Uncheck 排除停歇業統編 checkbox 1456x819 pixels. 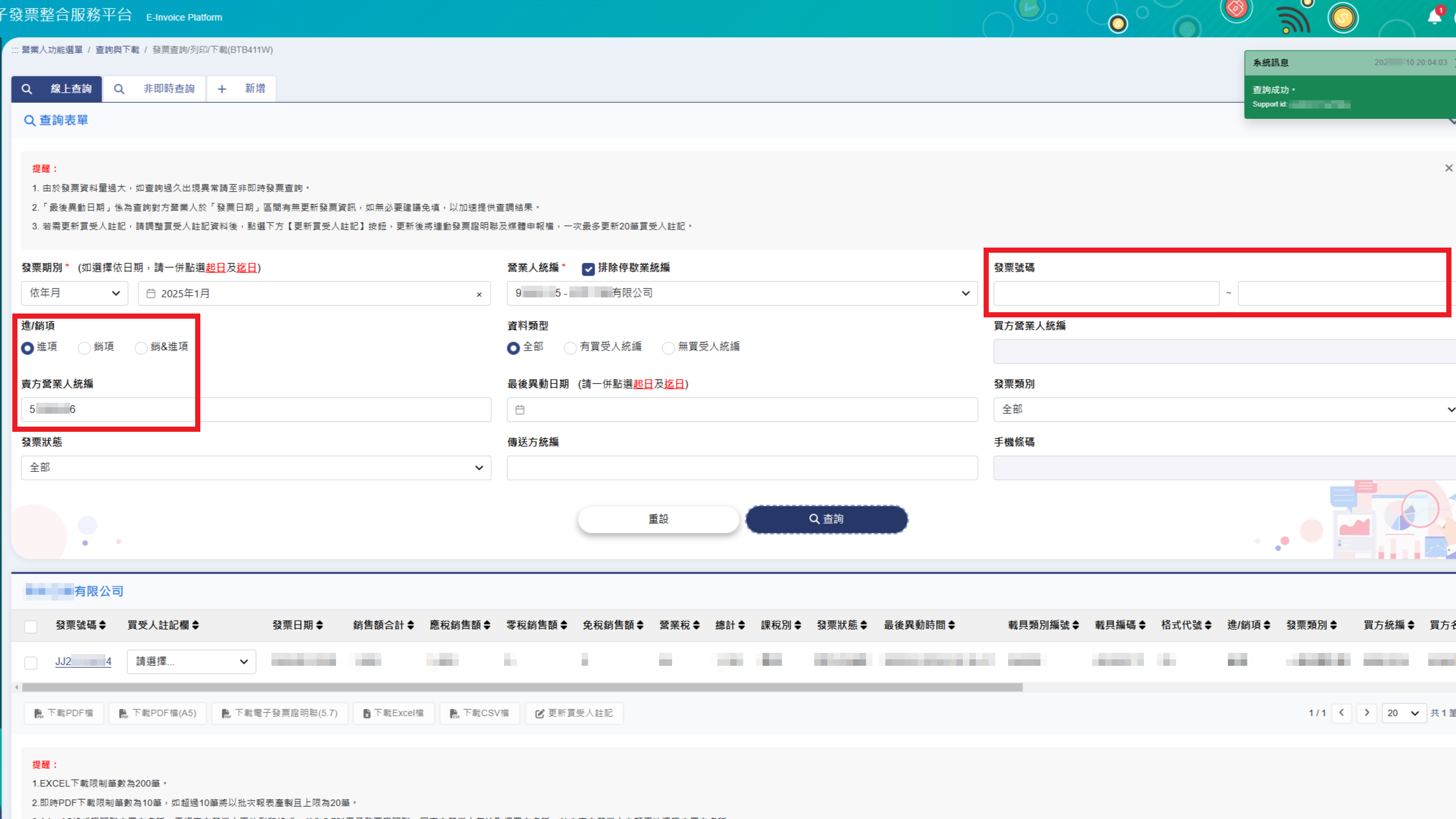(x=588, y=269)
